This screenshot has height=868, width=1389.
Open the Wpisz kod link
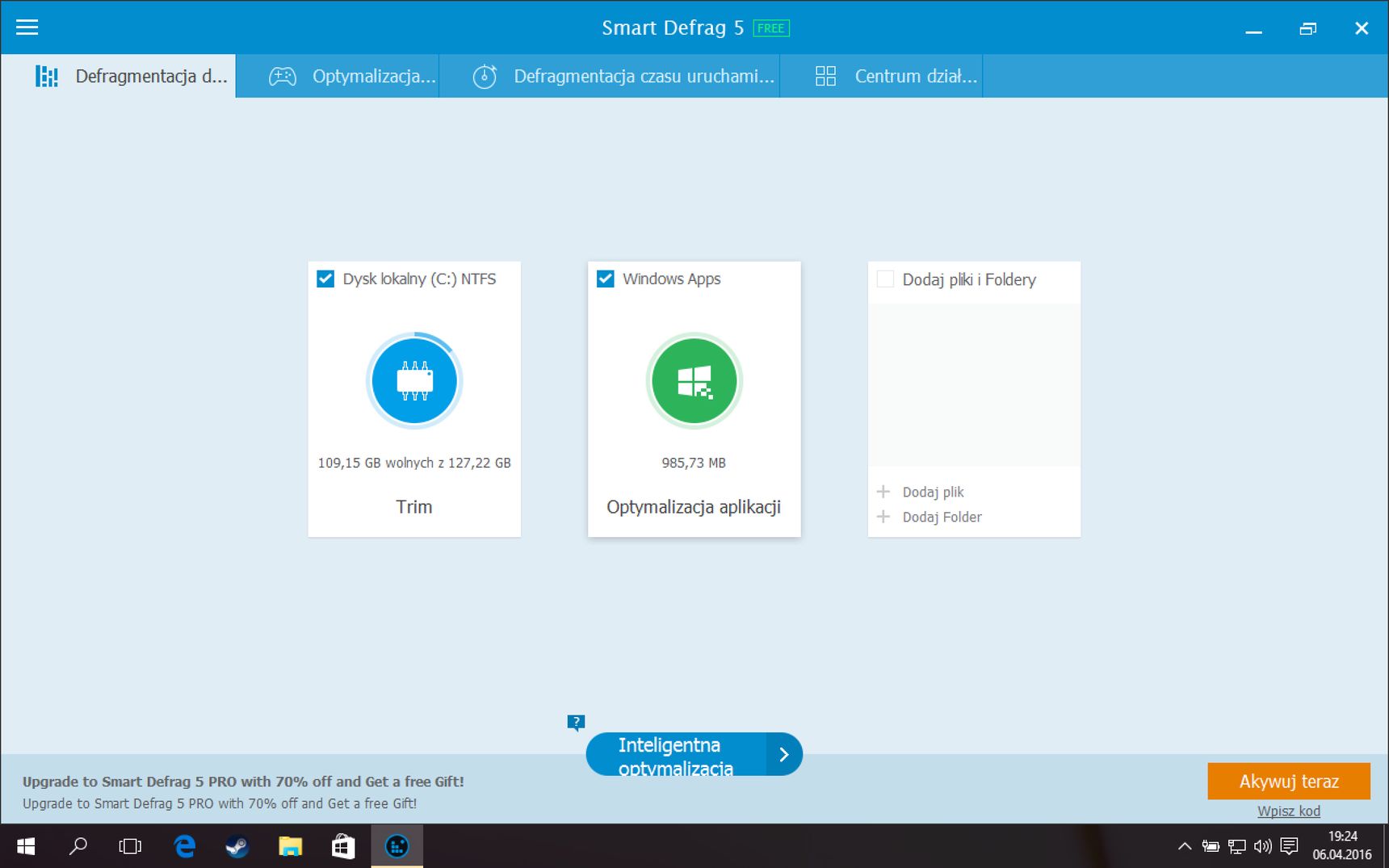1289,811
